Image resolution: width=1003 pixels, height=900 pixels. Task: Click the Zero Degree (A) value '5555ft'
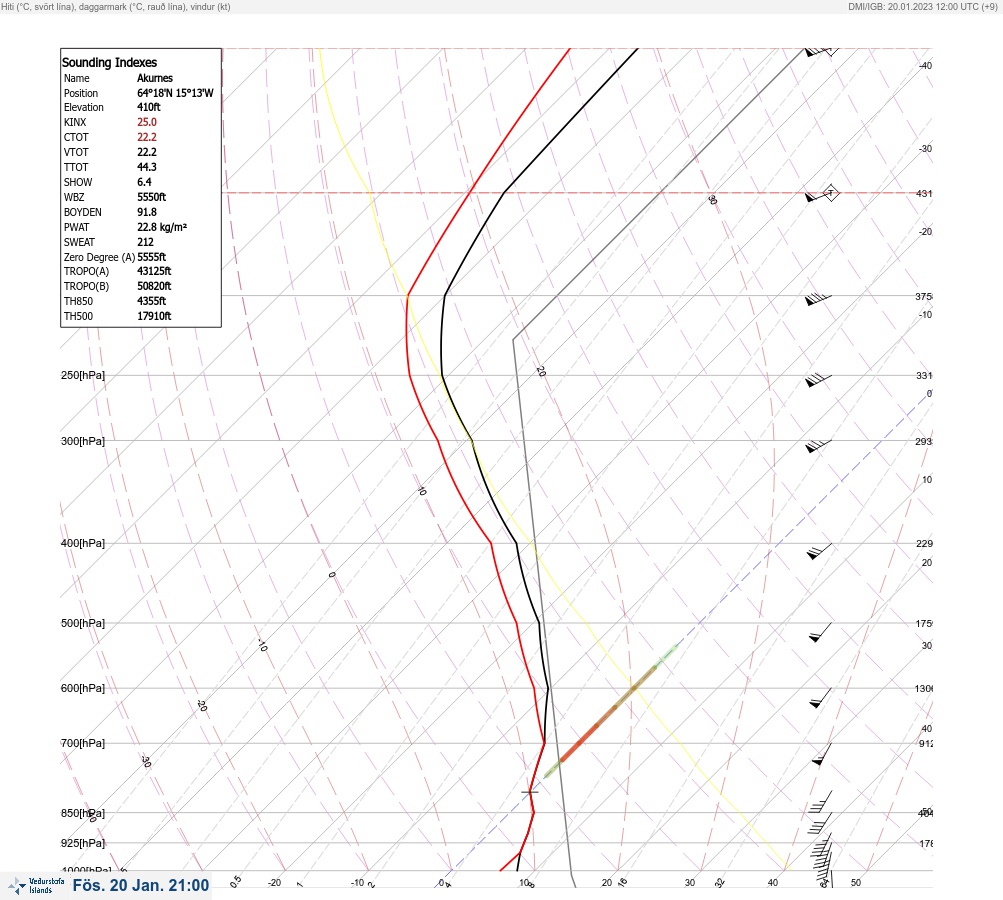[x=152, y=257]
